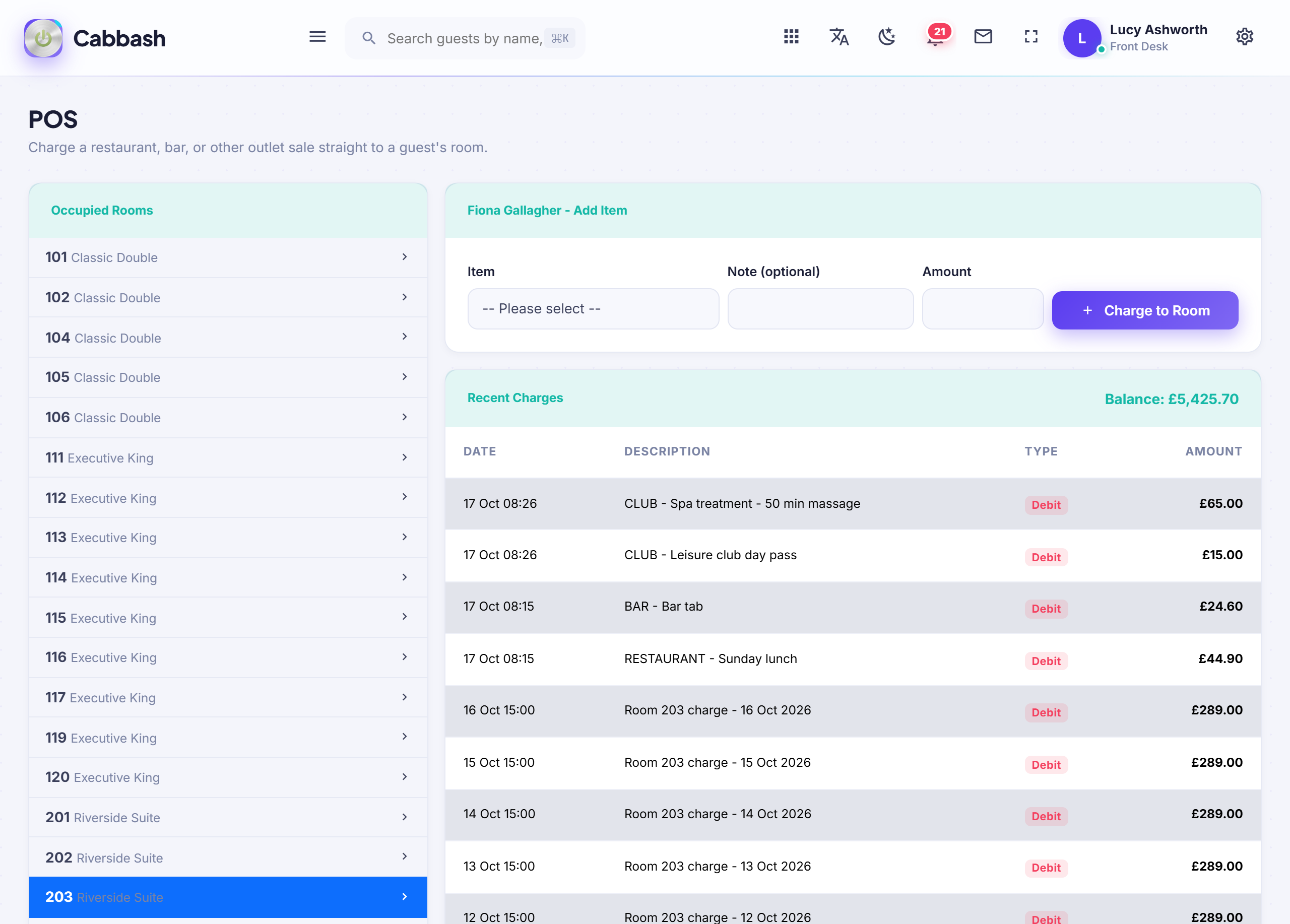Image resolution: width=1290 pixels, height=924 pixels.
Task: Toggle fullscreen mode icon
Action: pos(1030,37)
